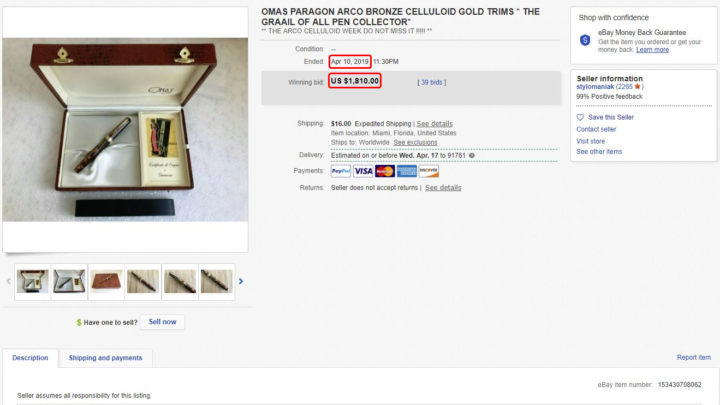720x405 pixels.
Task: Click the American Express card icon
Action: (406, 171)
